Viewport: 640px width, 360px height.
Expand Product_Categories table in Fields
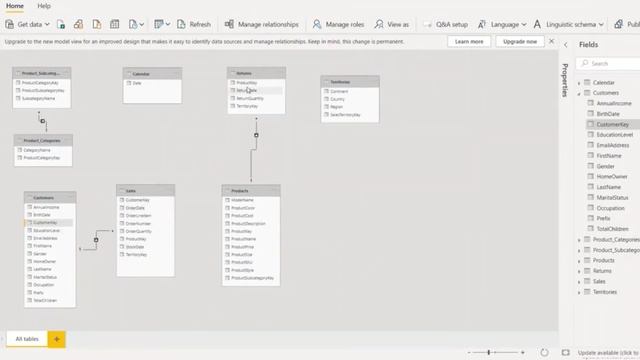pyautogui.click(x=579, y=240)
